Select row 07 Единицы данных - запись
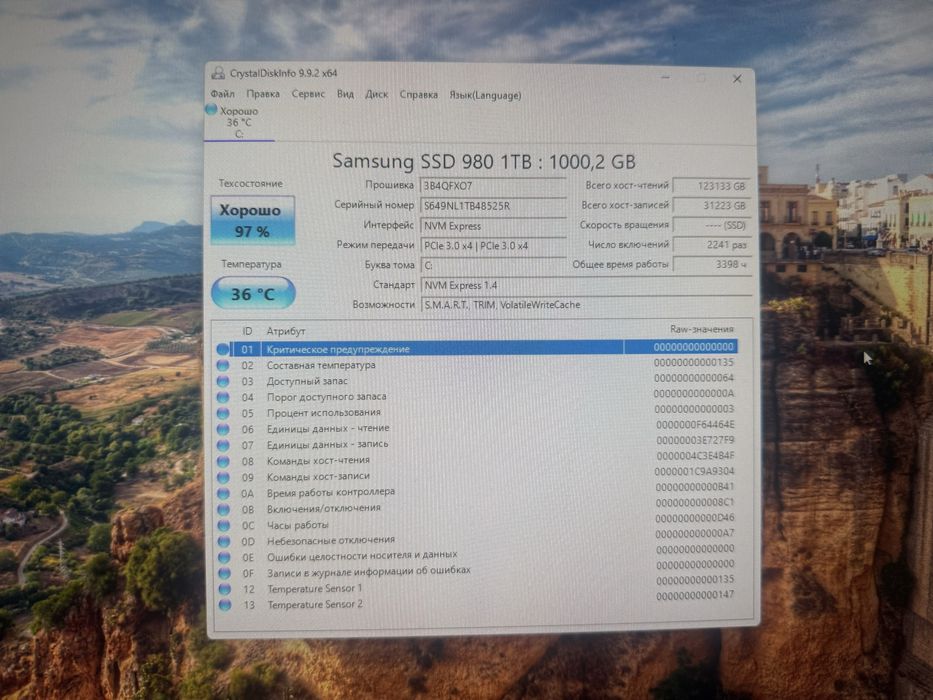933x700 pixels. [x=476, y=444]
